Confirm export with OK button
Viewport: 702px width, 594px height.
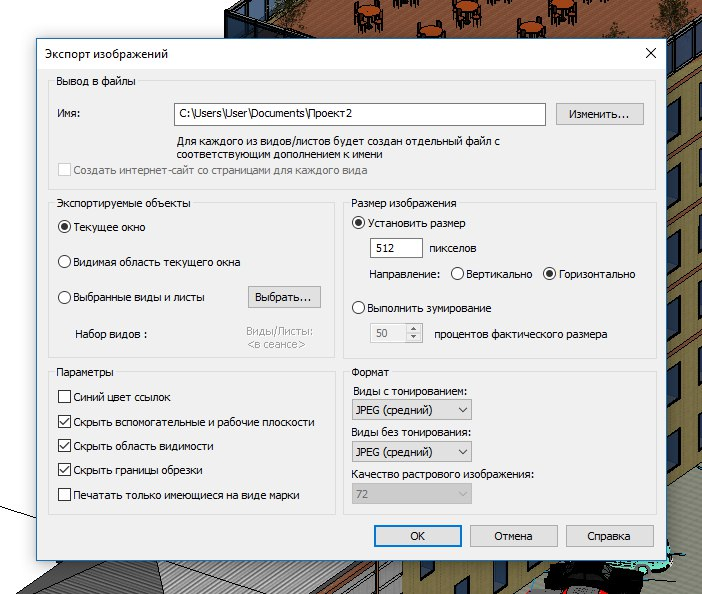click(418, 536)
